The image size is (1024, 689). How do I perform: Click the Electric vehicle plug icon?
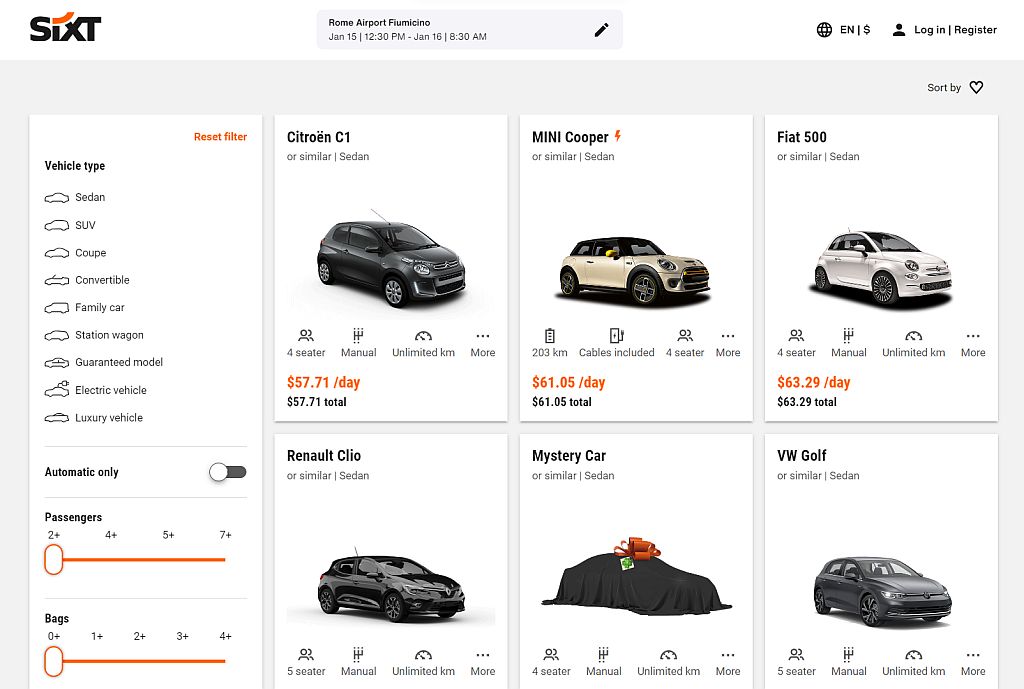tap(57, 389)
